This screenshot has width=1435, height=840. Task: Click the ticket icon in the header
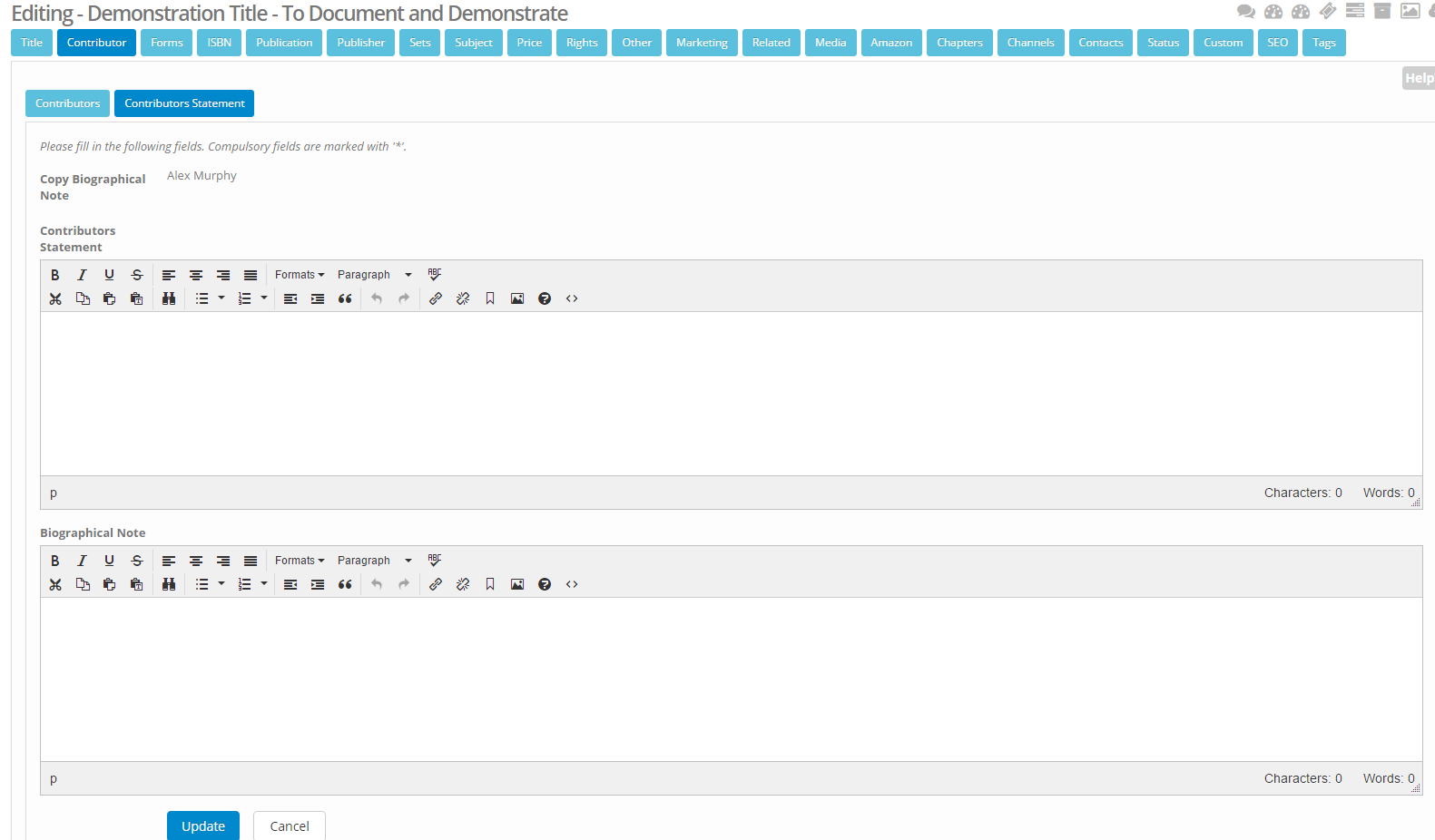[1327, 11]
